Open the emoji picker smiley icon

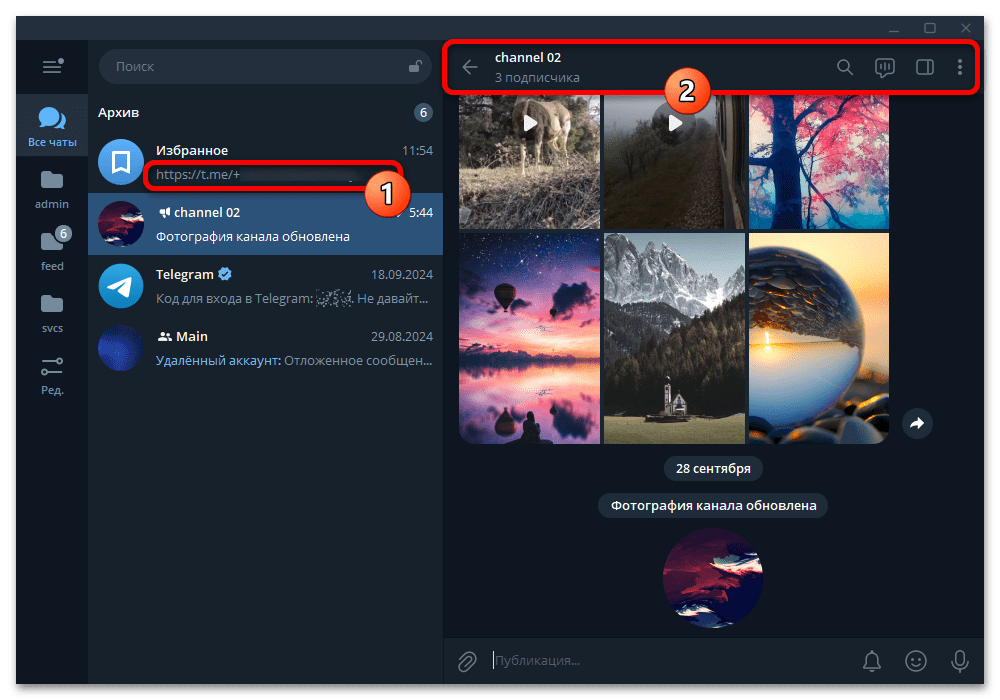pos(916,661)
